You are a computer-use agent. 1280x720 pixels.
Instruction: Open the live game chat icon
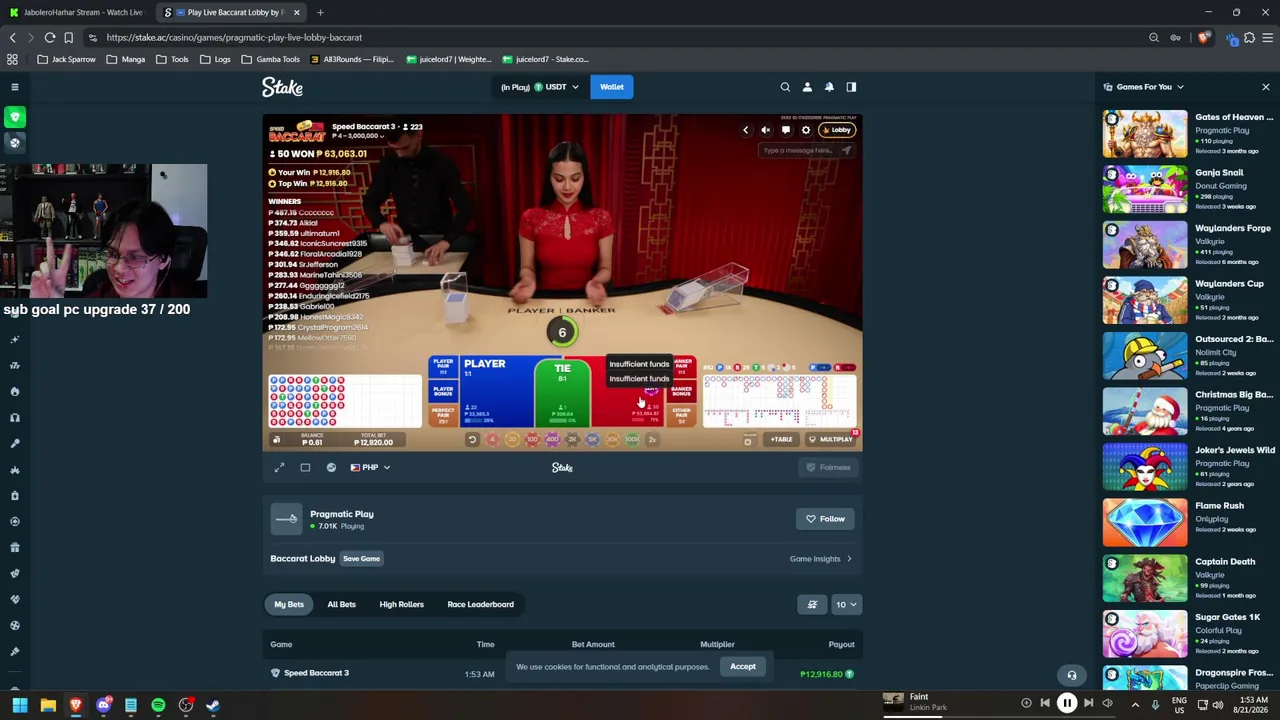click(785, 130)
